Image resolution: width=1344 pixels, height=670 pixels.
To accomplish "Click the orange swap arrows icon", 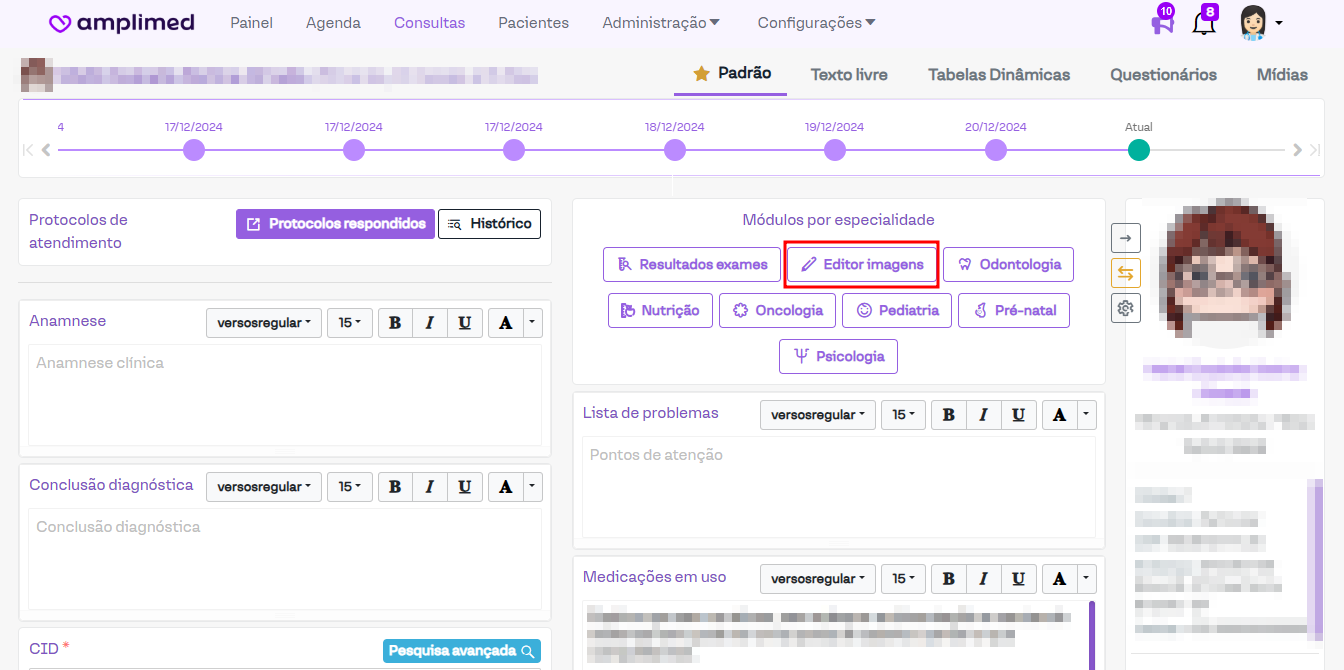I will 1126,273.
